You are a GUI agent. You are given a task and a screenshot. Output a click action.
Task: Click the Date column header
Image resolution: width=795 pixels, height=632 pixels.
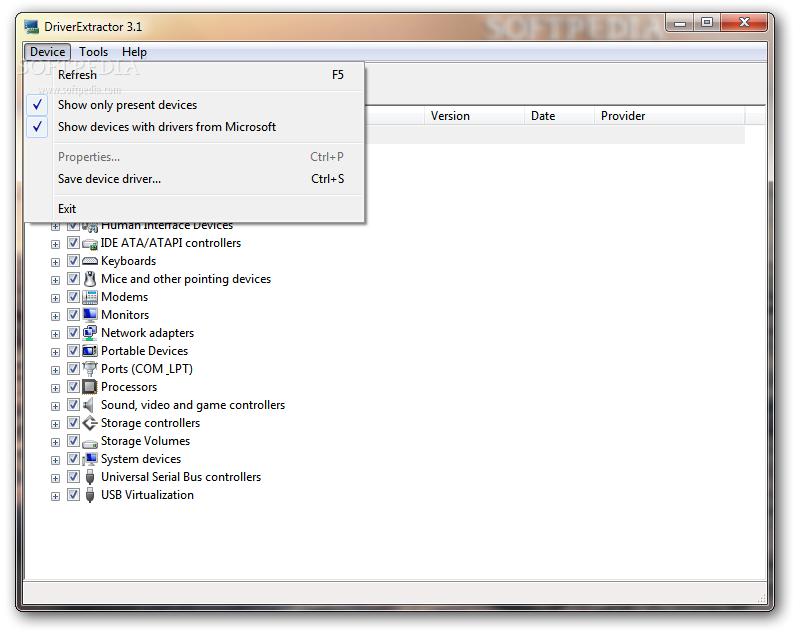(x=559, y=116)
